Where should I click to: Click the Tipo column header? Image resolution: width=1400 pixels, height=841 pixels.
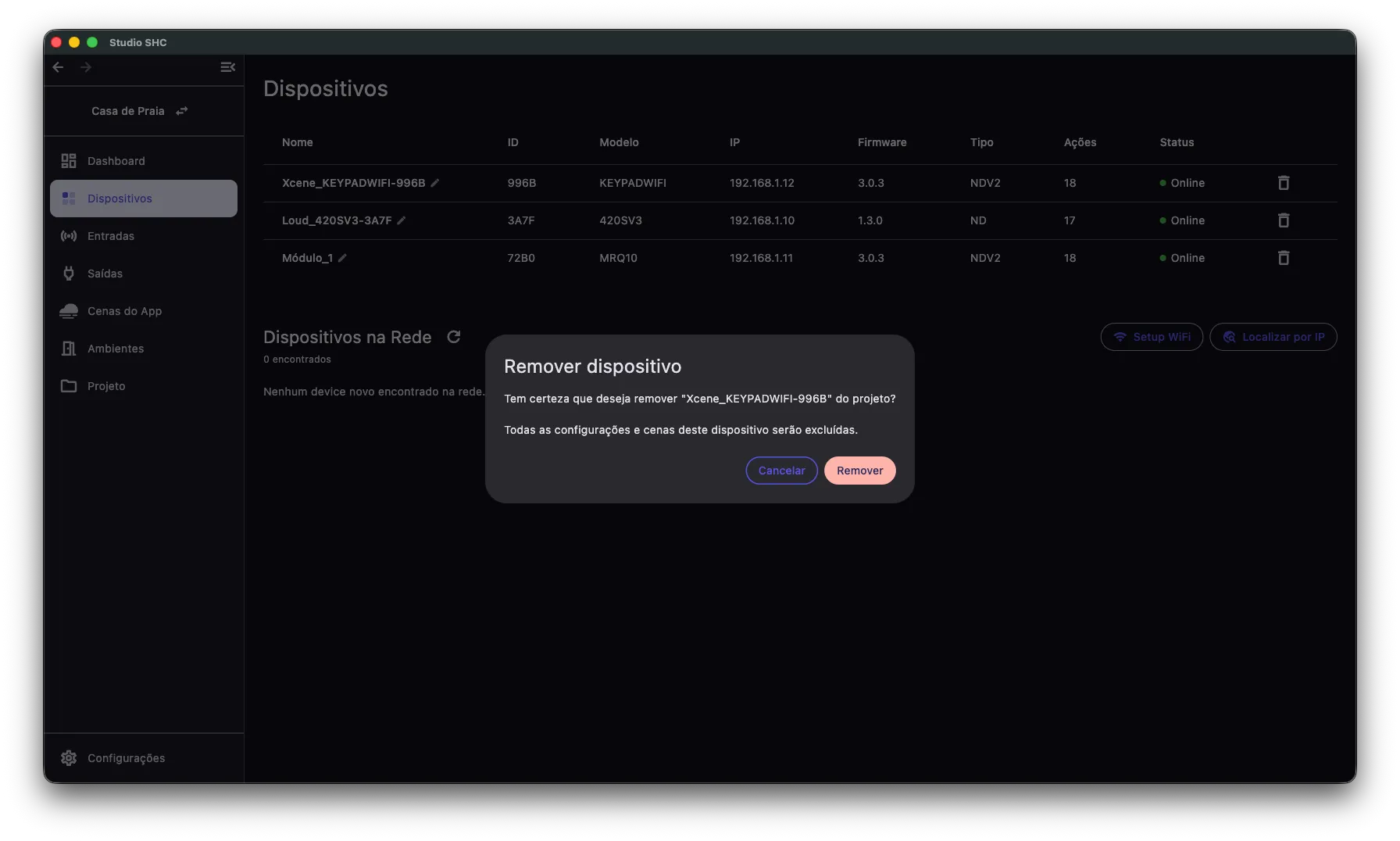982,142
